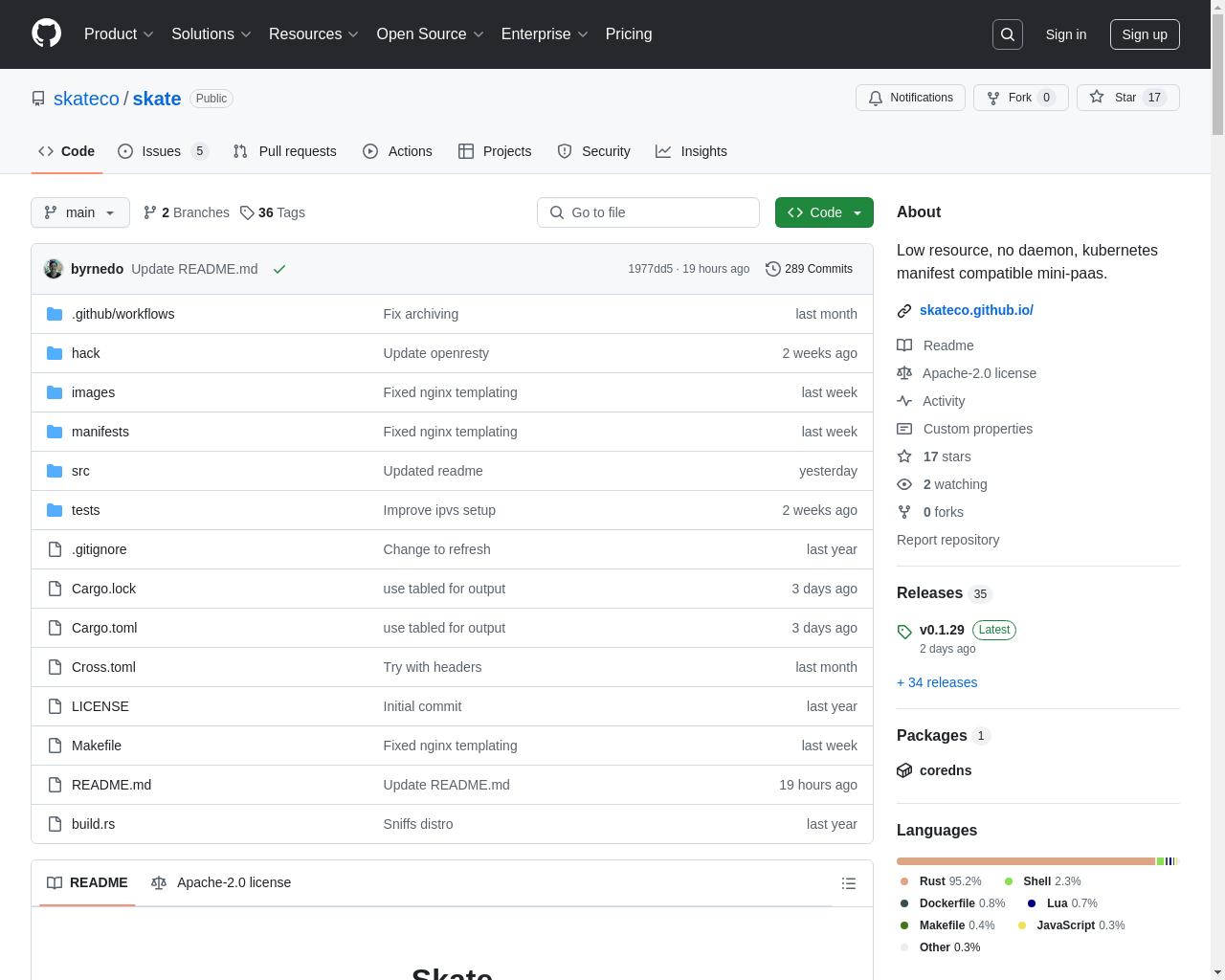
Task: Open the README outline list icon
Action: click(x=849, y=883)
